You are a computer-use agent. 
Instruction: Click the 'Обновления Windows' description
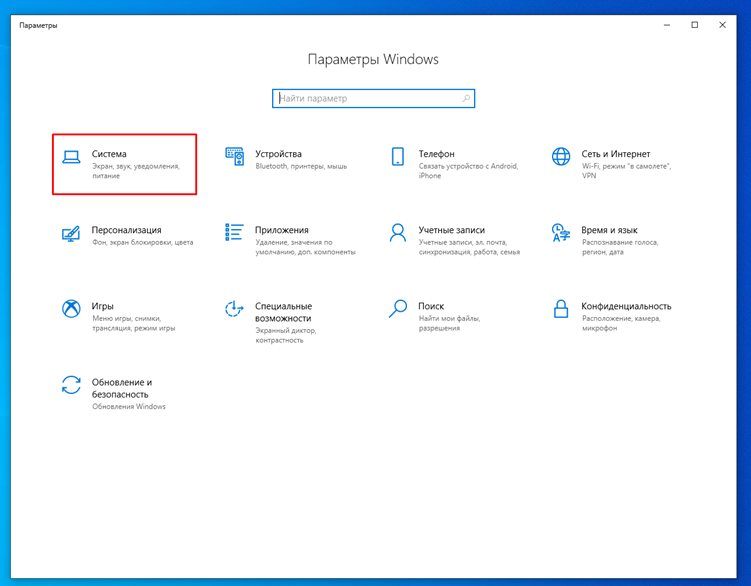[x=129, y=406]
